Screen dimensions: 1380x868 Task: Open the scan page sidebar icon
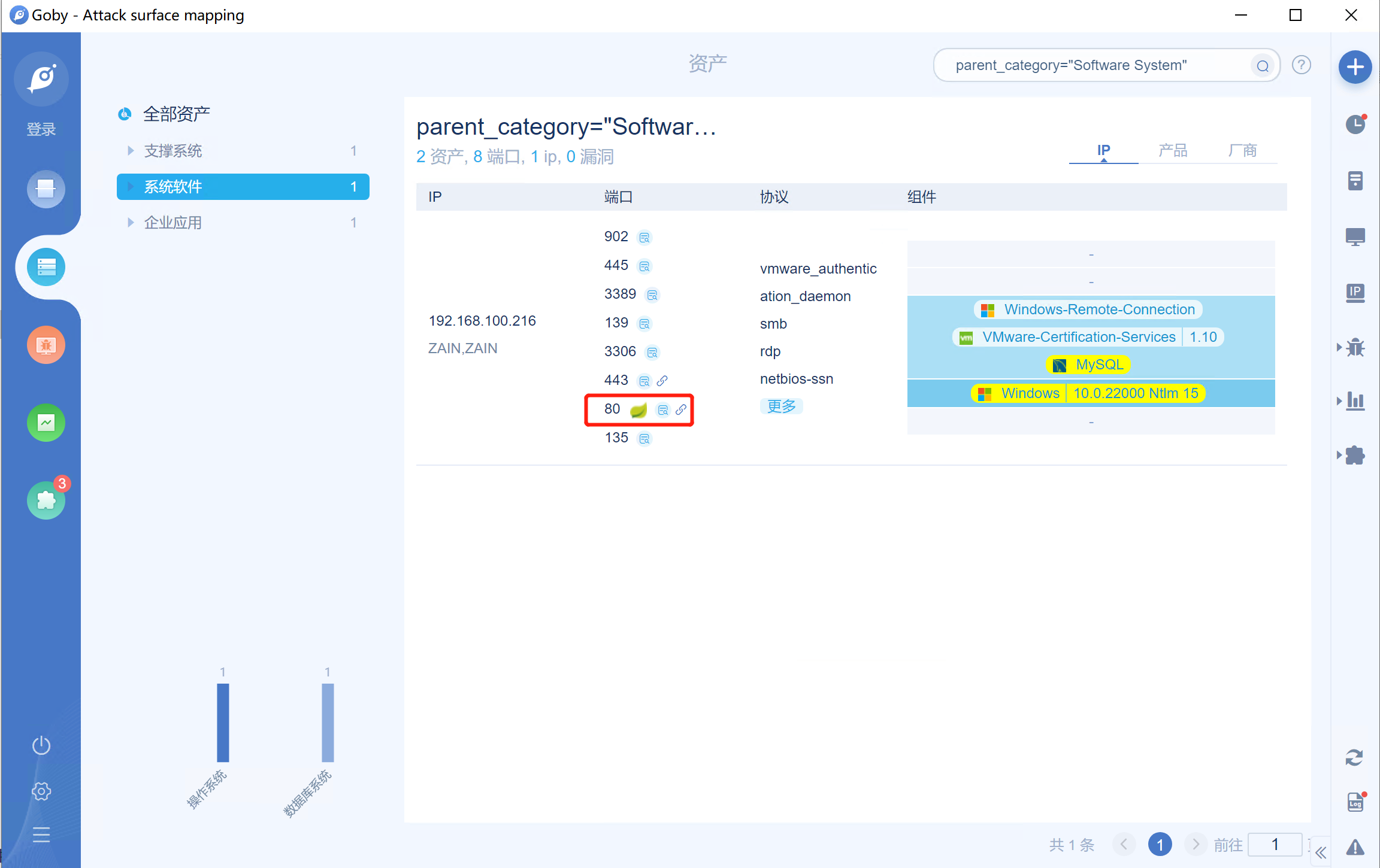[x=46, y=189]
